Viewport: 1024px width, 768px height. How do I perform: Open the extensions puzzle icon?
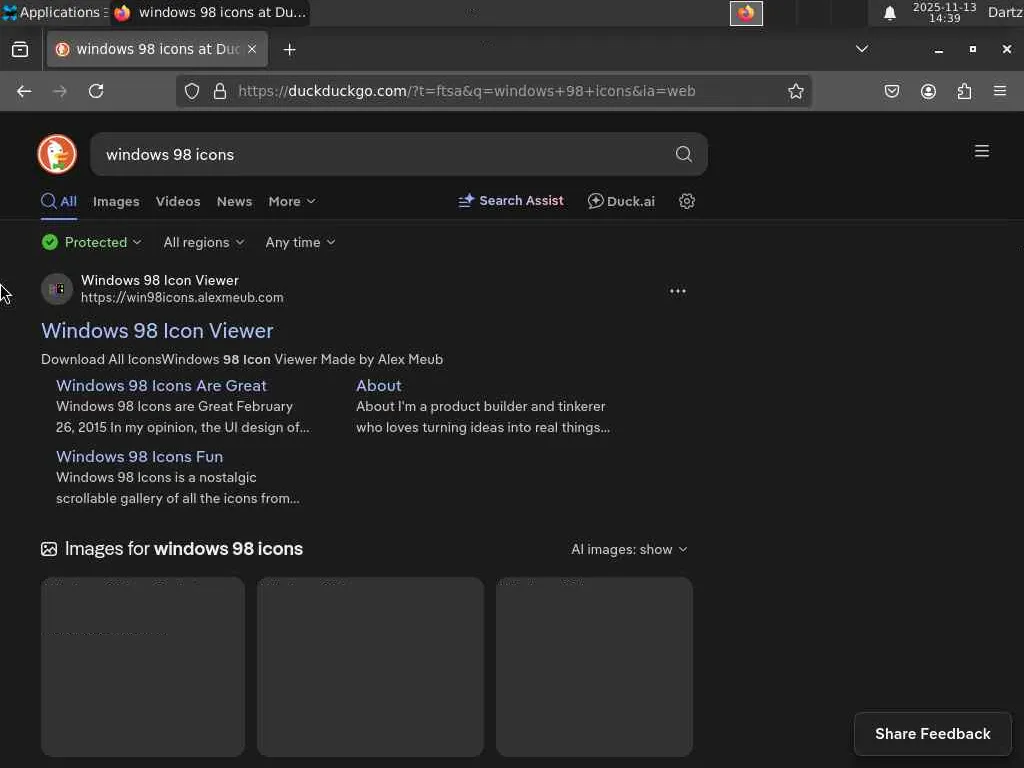pyautogui.click(x=964, y=91)
